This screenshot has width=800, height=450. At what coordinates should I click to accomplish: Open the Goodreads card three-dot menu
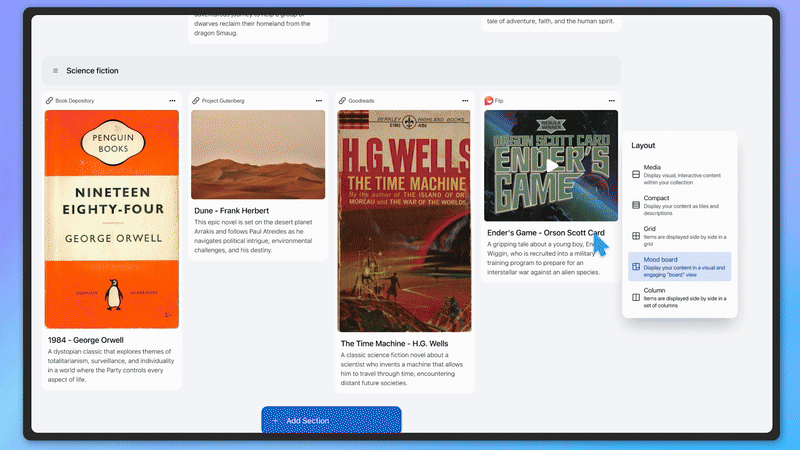coord(465,101)
